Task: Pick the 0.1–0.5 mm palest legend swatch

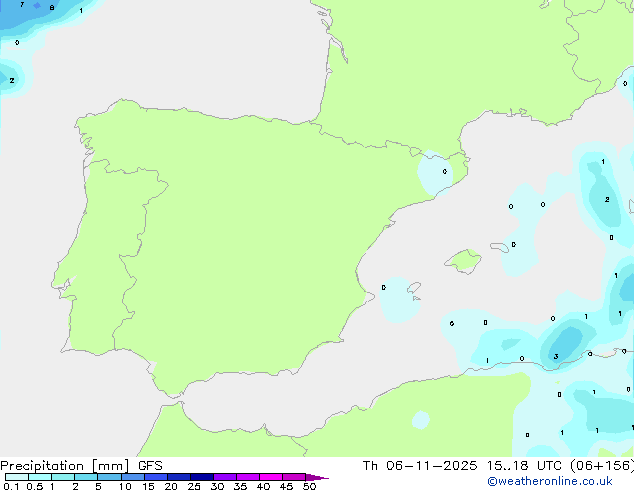Action: click(x=17, y=477)
